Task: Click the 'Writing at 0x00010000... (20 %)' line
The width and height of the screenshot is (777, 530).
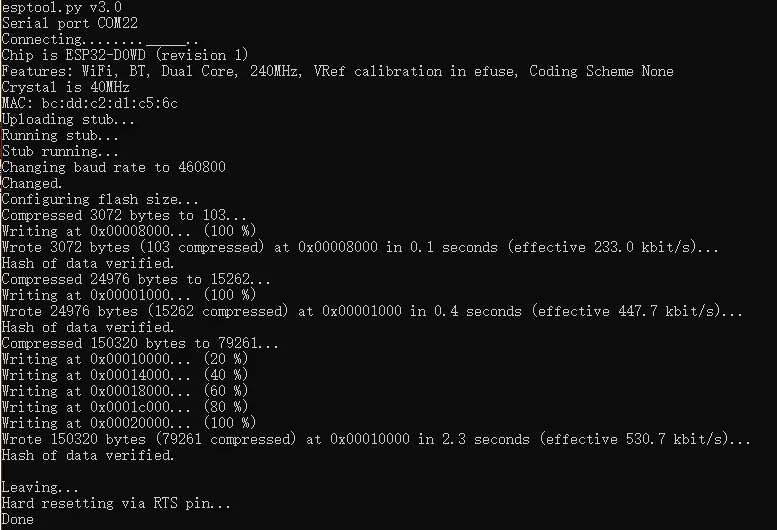Action: point(125,359)
